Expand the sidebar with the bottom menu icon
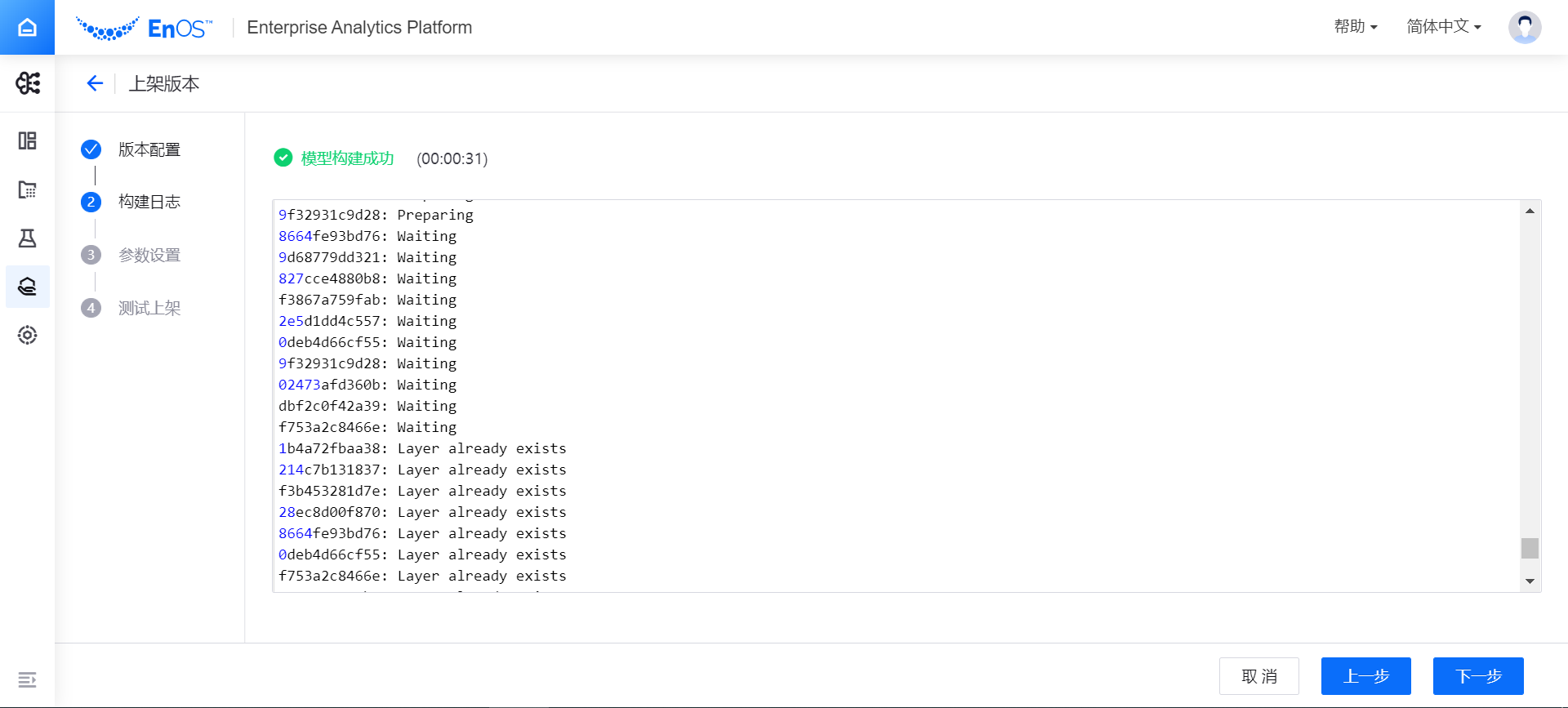1568x708 pixels. click(28, 679)
